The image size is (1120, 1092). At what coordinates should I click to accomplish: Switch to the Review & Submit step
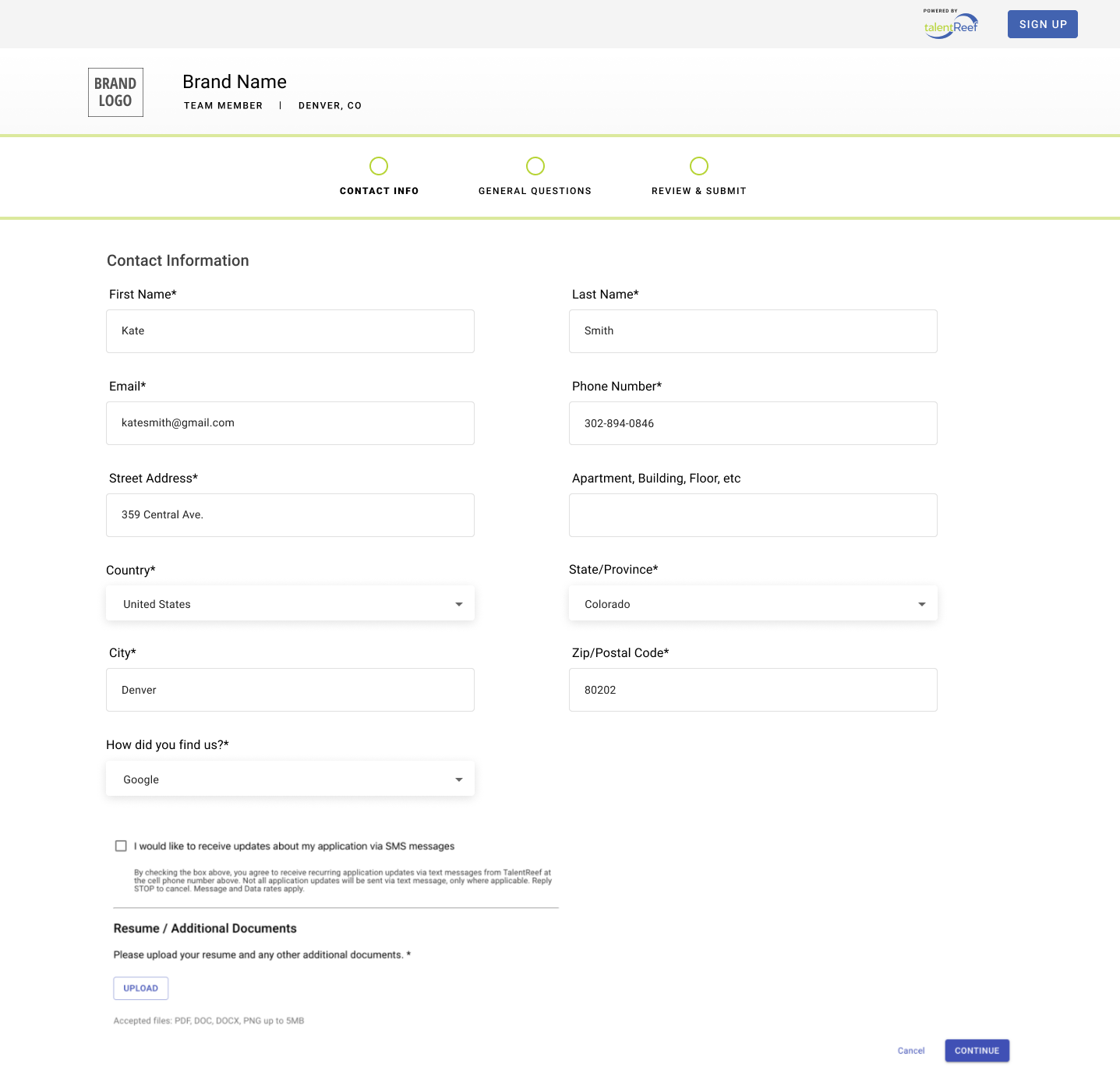tap(698, 190)
